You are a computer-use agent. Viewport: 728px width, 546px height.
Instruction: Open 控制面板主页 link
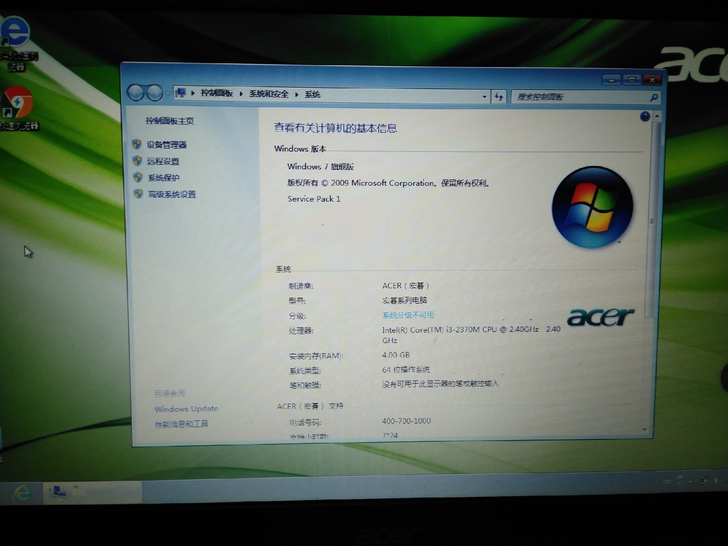pos(169,121)
